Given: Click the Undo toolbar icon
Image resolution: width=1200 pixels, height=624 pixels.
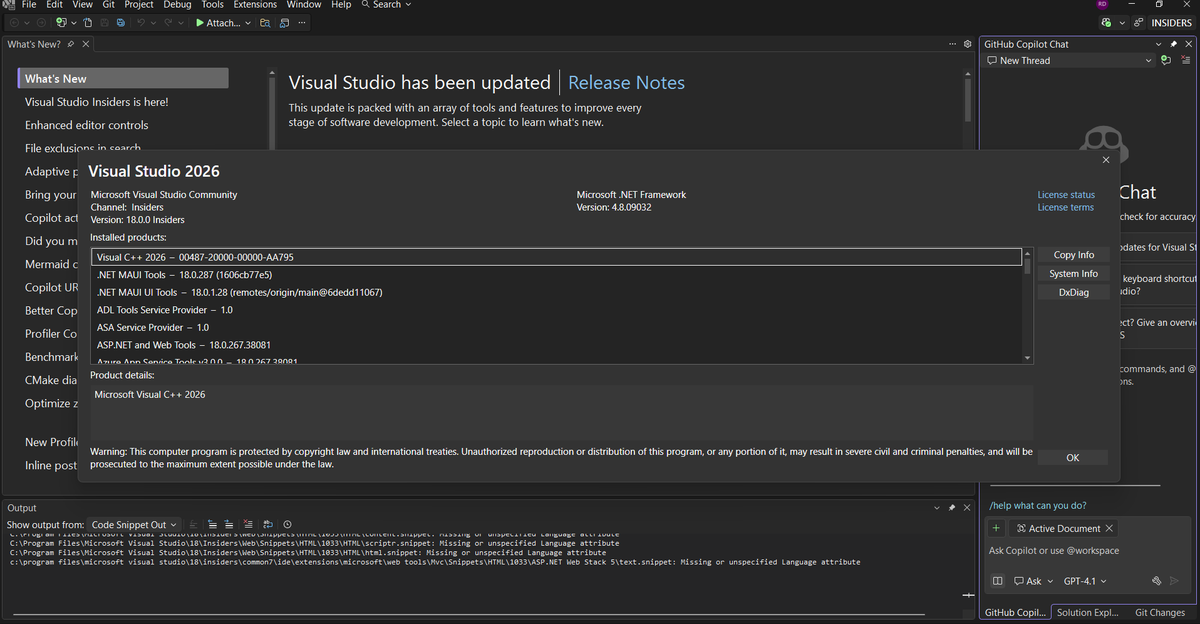Looking at the screenshot, I should [141, 23].
